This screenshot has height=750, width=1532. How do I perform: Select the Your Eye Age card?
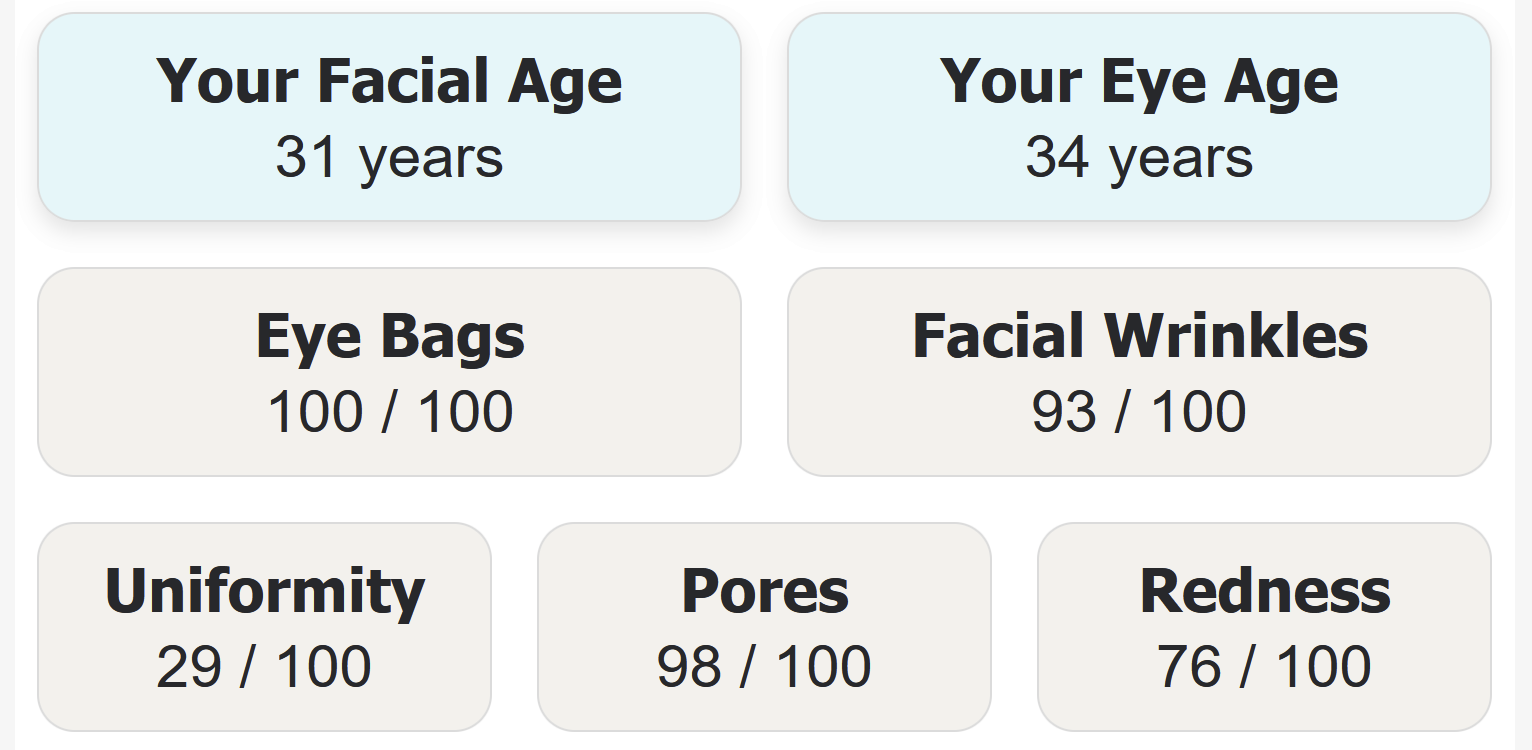pos(1139,117)
